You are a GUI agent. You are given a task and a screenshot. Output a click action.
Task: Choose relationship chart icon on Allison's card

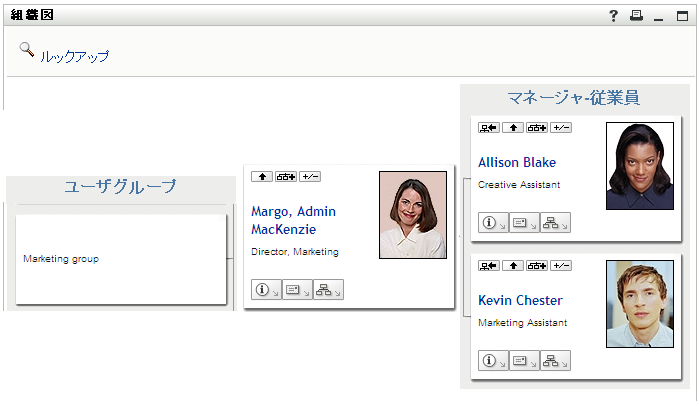(537, 128)
